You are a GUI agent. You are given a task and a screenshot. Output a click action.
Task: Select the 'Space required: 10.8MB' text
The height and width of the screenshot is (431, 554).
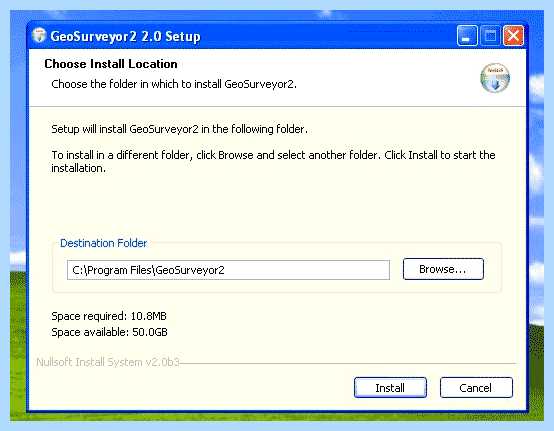coord(109,316)
